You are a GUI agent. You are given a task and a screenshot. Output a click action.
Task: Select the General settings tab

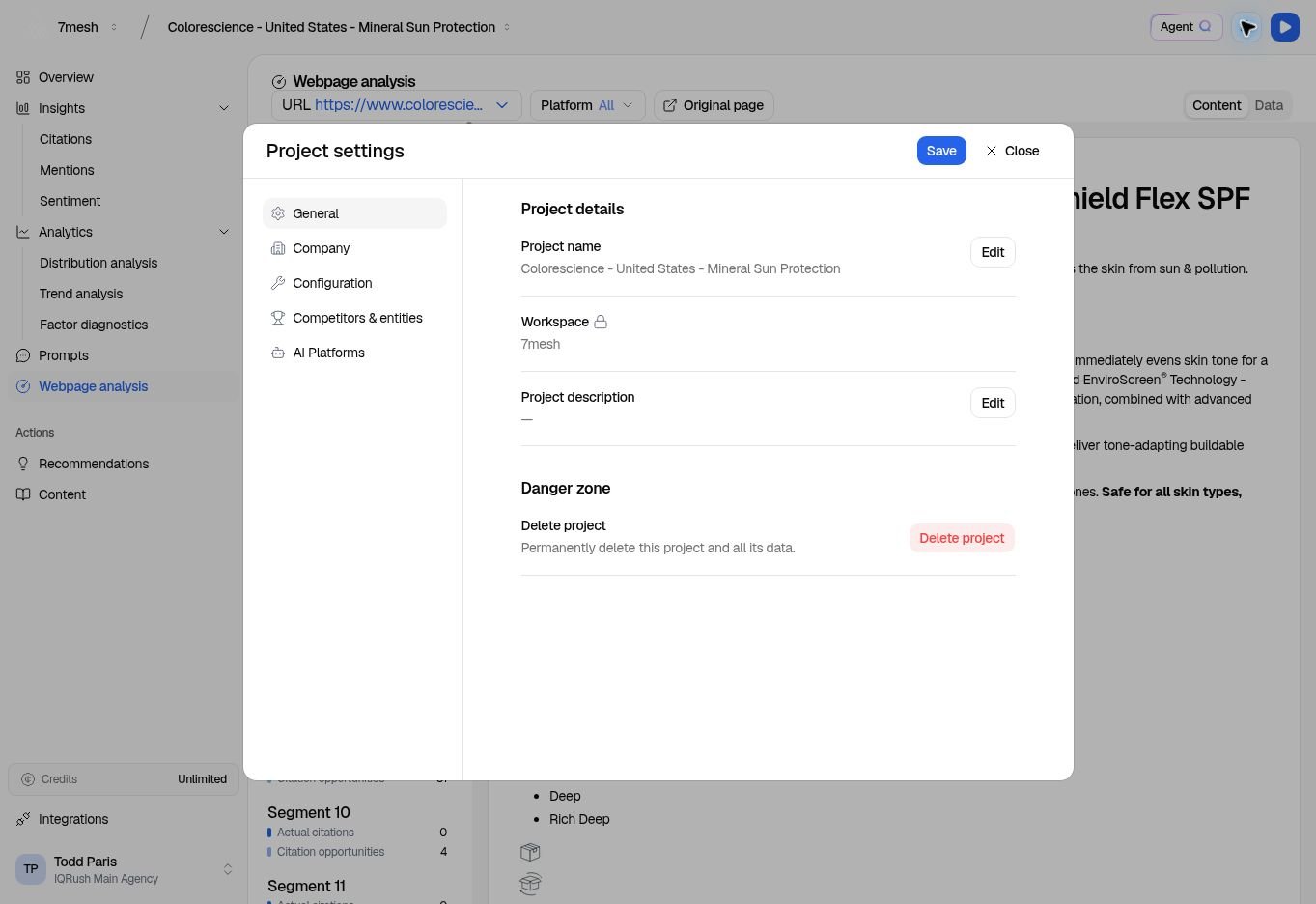354,213
